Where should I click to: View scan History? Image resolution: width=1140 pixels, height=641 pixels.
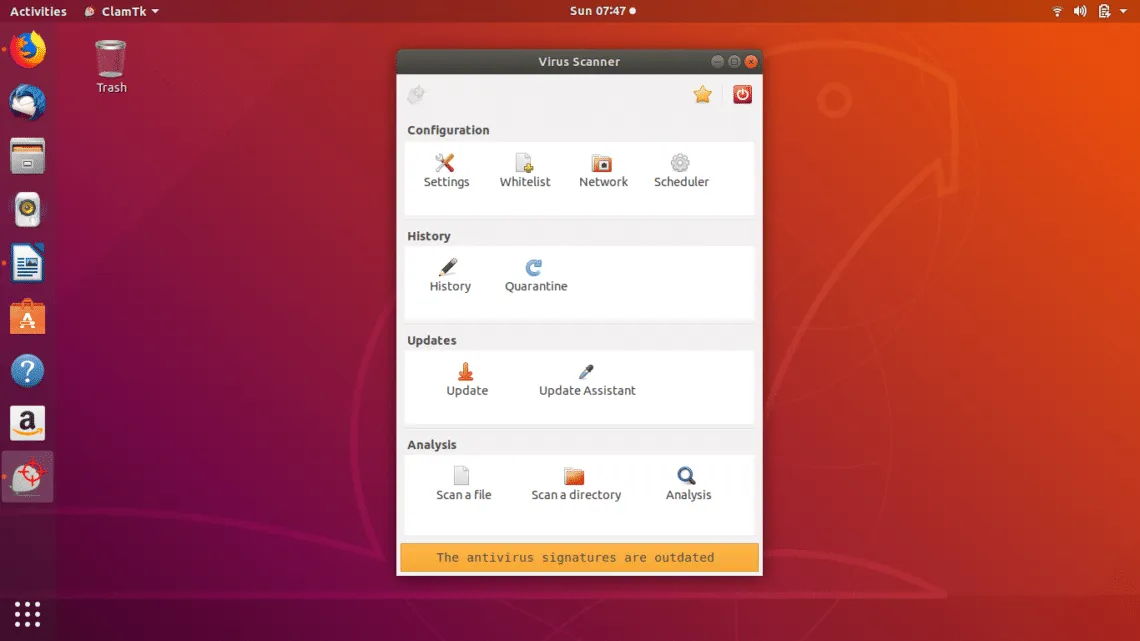point(449,268)
